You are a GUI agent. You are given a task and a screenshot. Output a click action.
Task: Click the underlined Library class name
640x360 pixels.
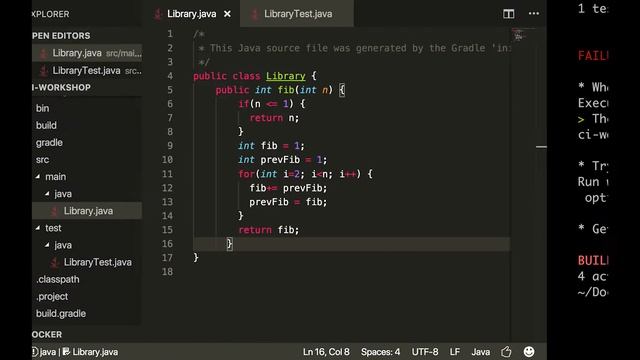click(286, 76)
